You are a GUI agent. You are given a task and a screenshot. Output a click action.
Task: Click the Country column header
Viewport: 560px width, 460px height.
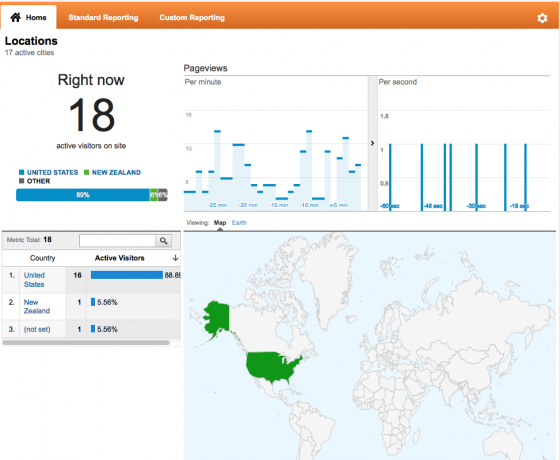(x=42, y=258)
